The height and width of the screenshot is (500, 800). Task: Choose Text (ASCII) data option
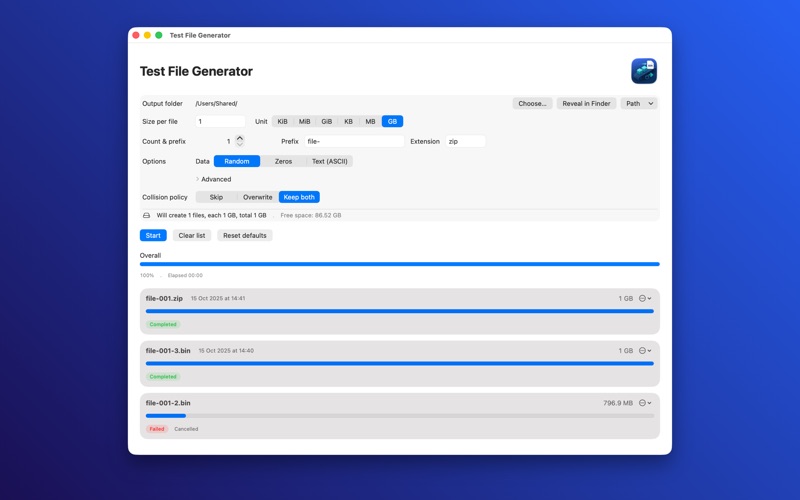(330, 161)
